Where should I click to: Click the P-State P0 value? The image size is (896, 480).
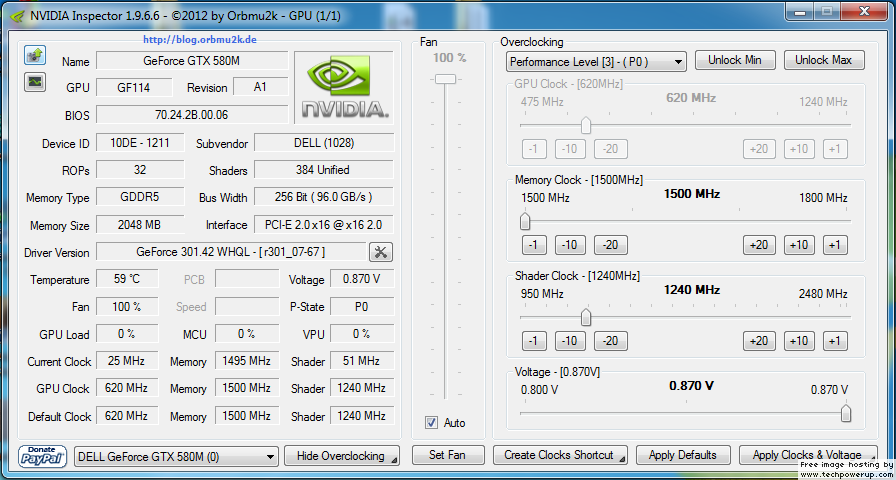coord(362,306)
